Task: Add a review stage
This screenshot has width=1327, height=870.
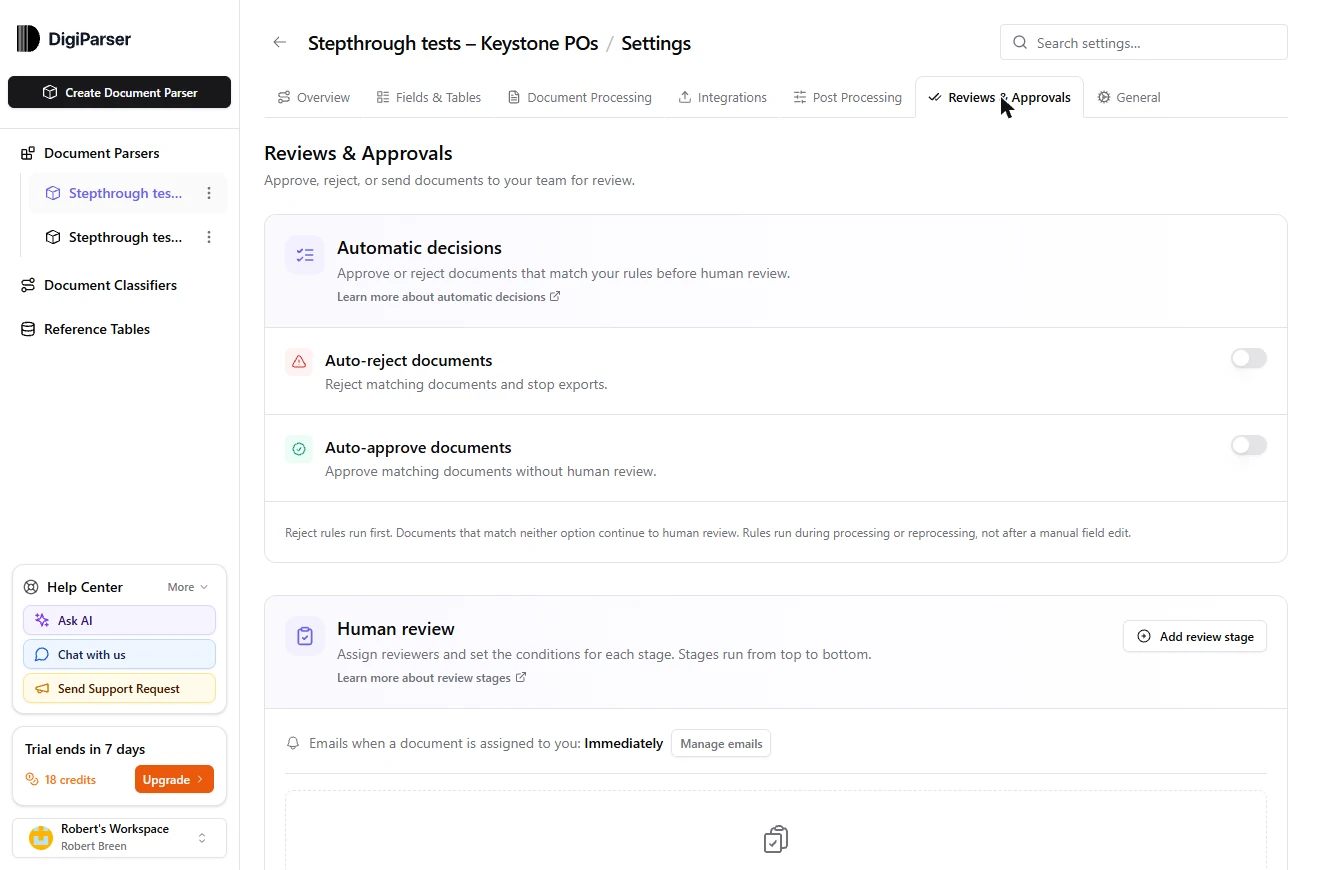Action: [x=1195, y=637]
